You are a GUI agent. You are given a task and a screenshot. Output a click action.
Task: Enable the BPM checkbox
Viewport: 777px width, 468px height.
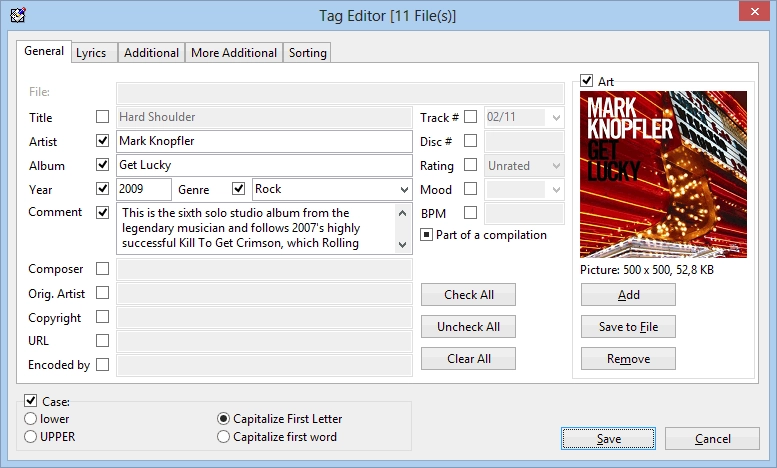click(x=471, y=213)
